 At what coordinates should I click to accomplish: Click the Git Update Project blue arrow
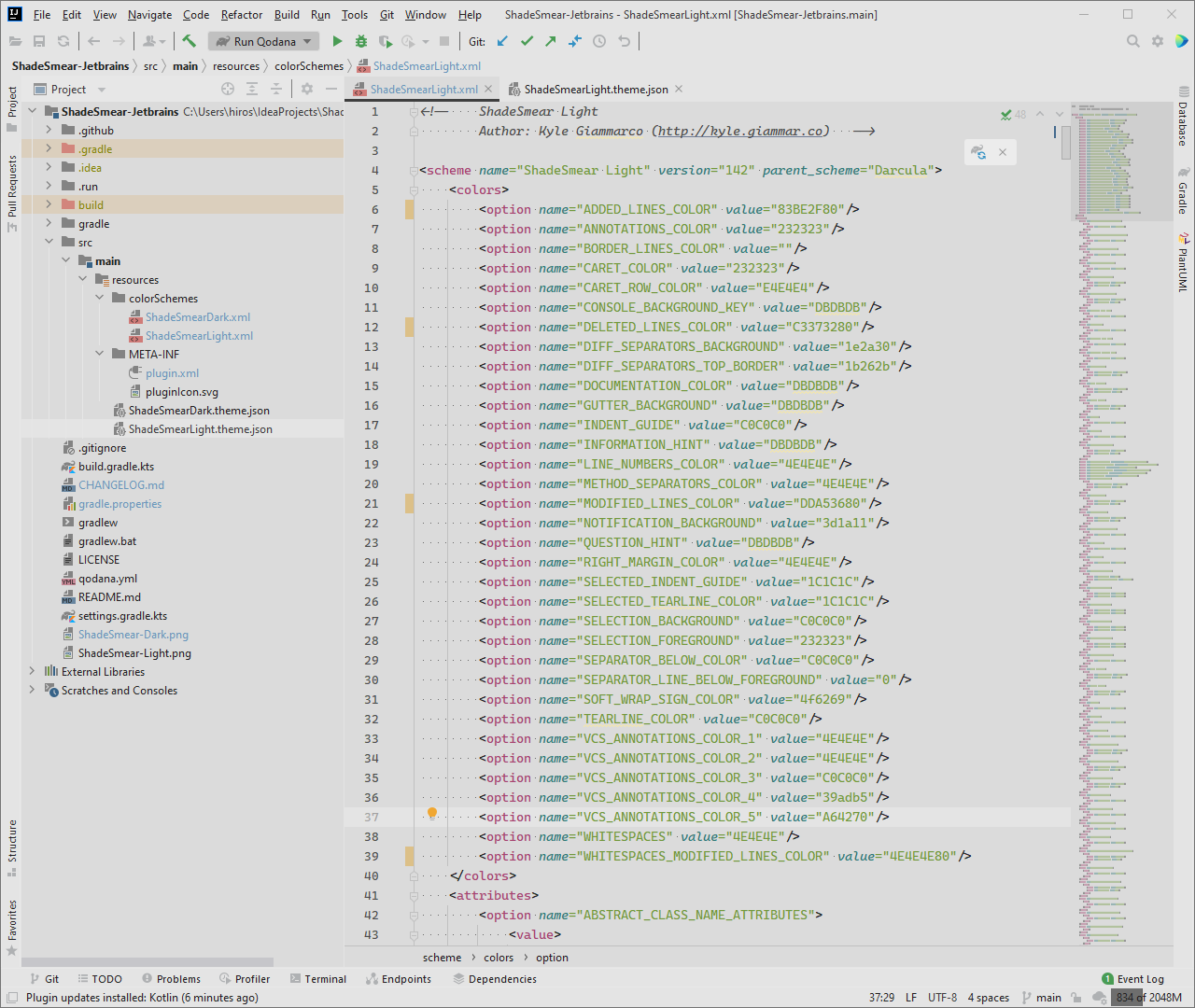[502, 41]
